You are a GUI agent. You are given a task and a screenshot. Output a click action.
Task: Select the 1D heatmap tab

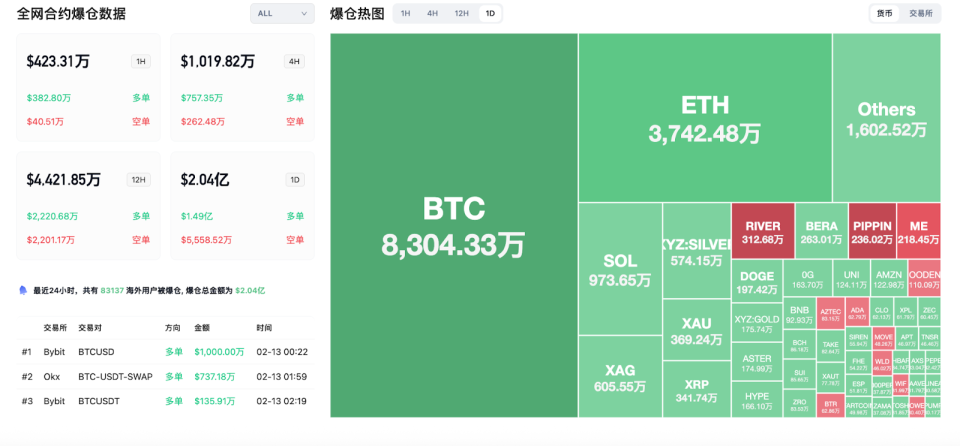coord(489,13)
